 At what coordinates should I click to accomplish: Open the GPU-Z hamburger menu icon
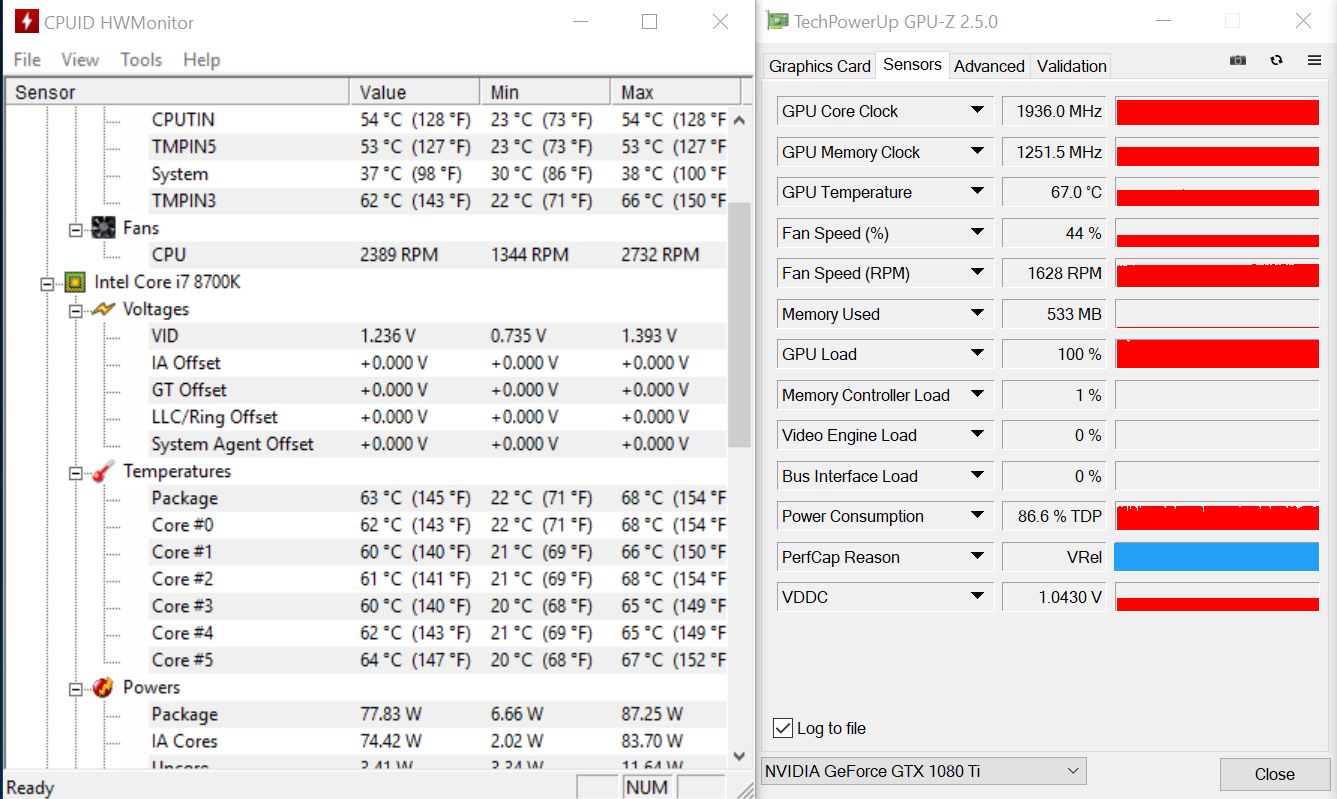pyautogui.click(x=1314, y=60)
